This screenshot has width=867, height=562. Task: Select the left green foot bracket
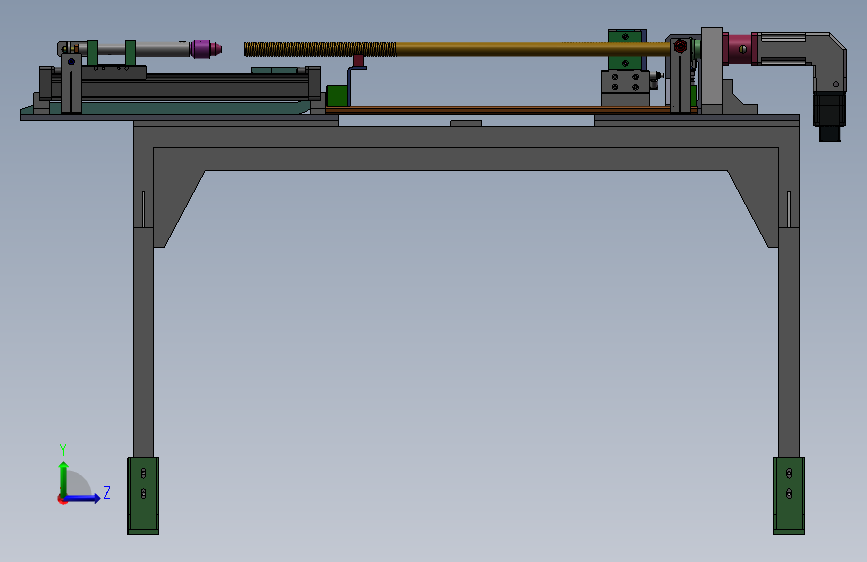[143, 496]
